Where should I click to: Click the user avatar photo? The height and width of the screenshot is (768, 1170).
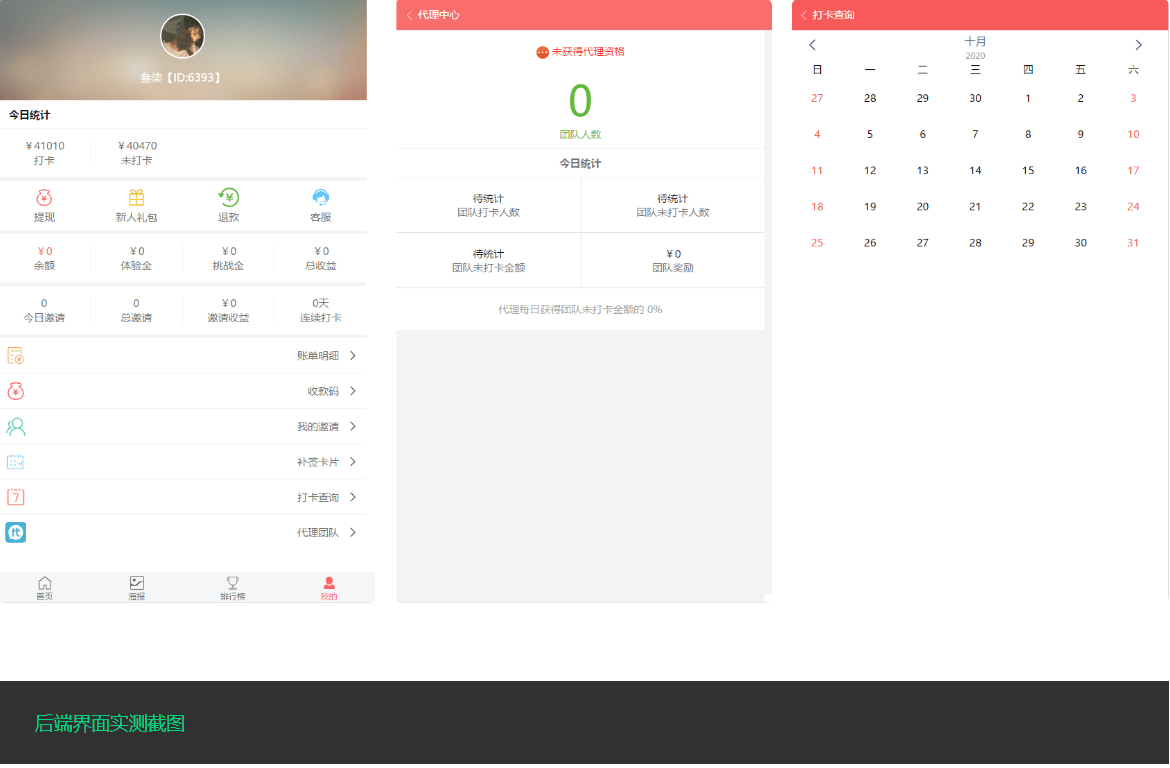point(183,36)
